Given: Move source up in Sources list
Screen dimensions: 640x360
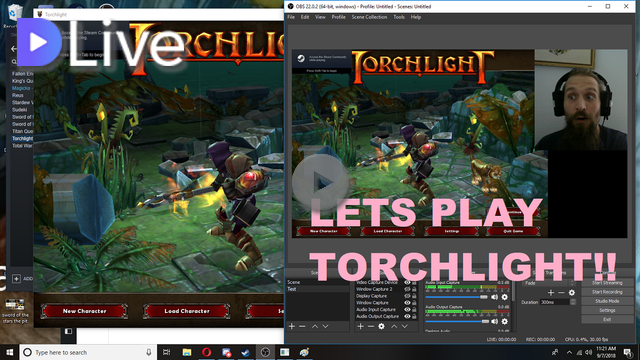Looking at the screenshot, I should point(394,326).
